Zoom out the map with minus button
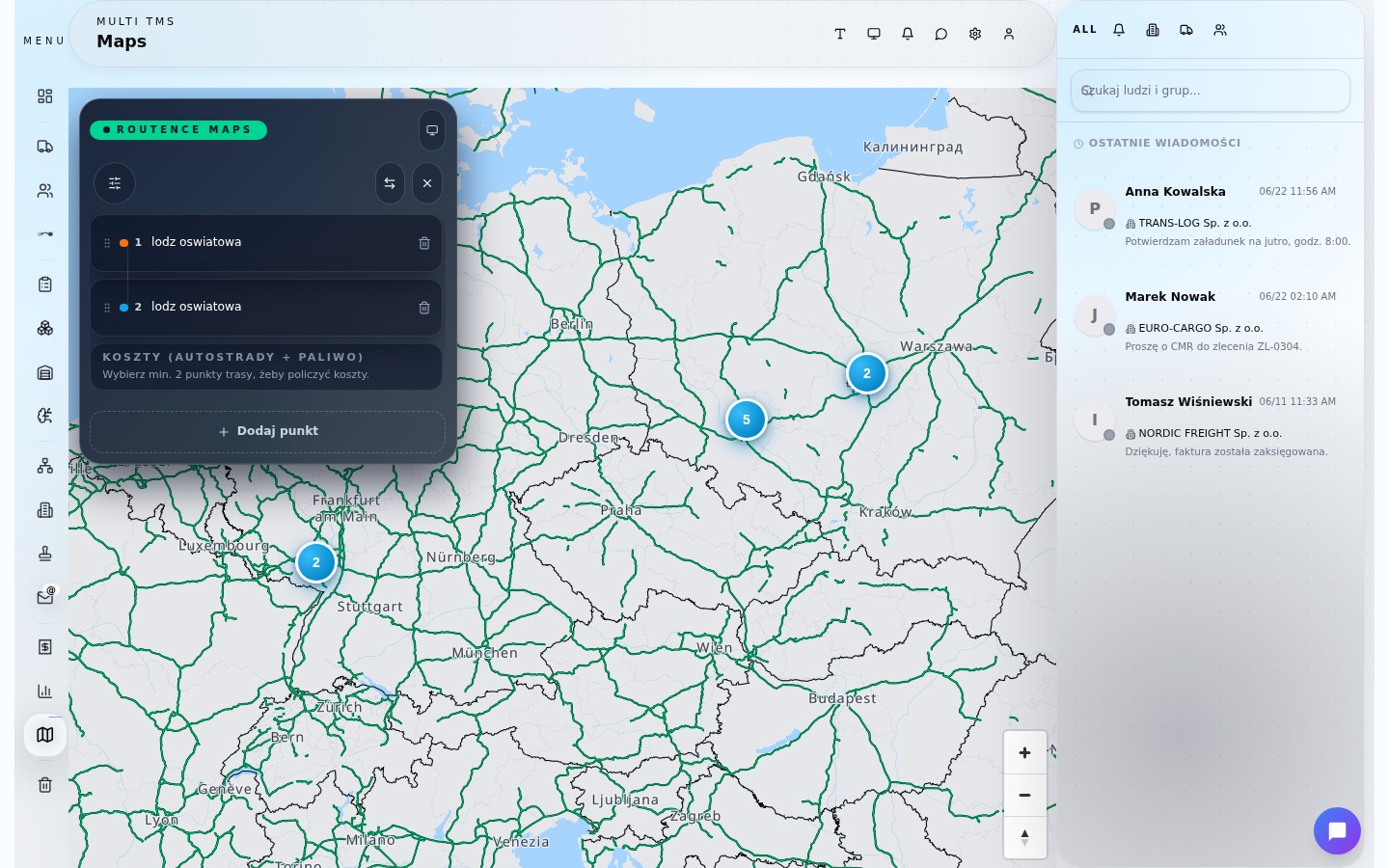Screen dimensions: 1389x868 click(x=1025, y=795)
